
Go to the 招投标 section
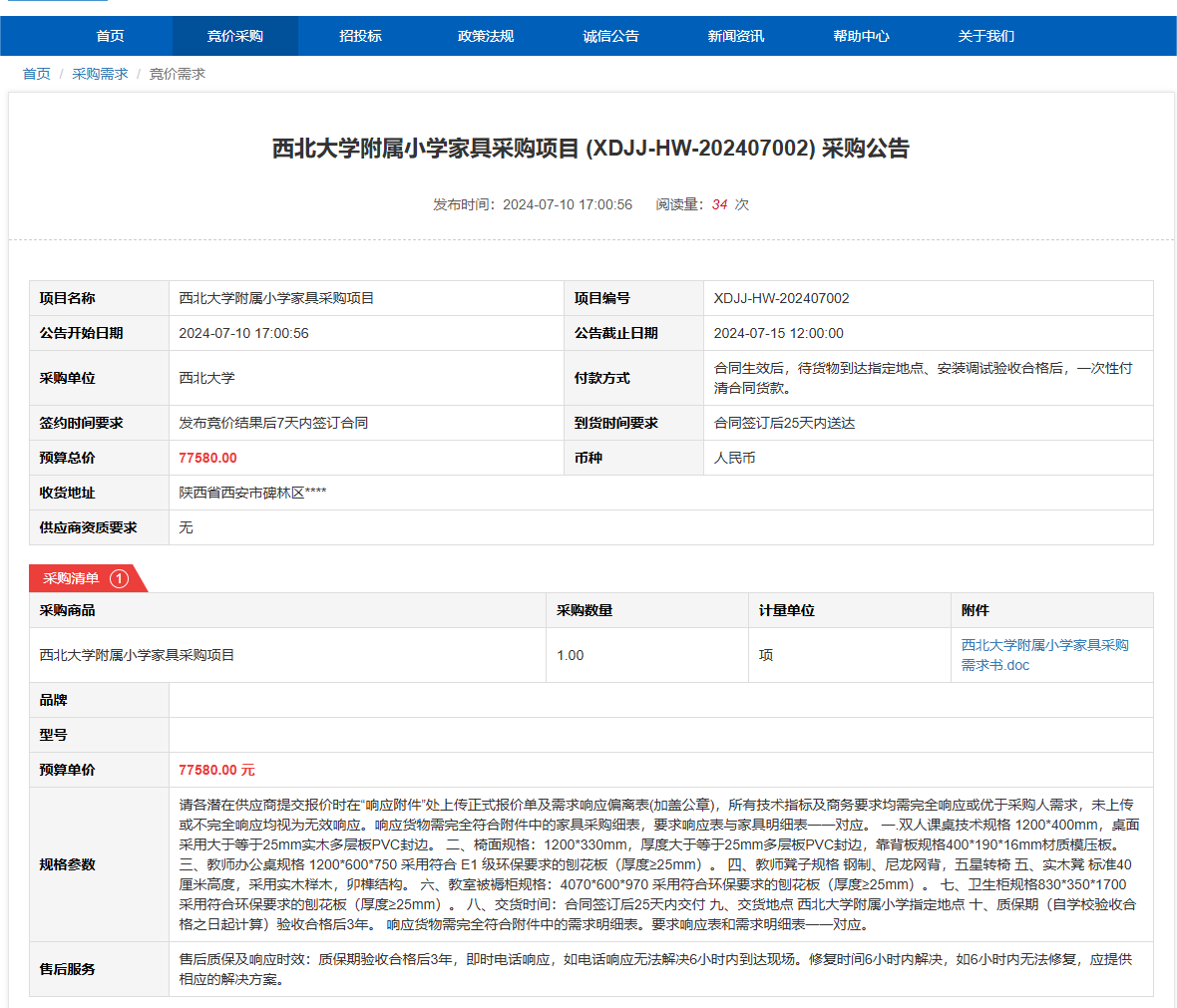[360, 36]
